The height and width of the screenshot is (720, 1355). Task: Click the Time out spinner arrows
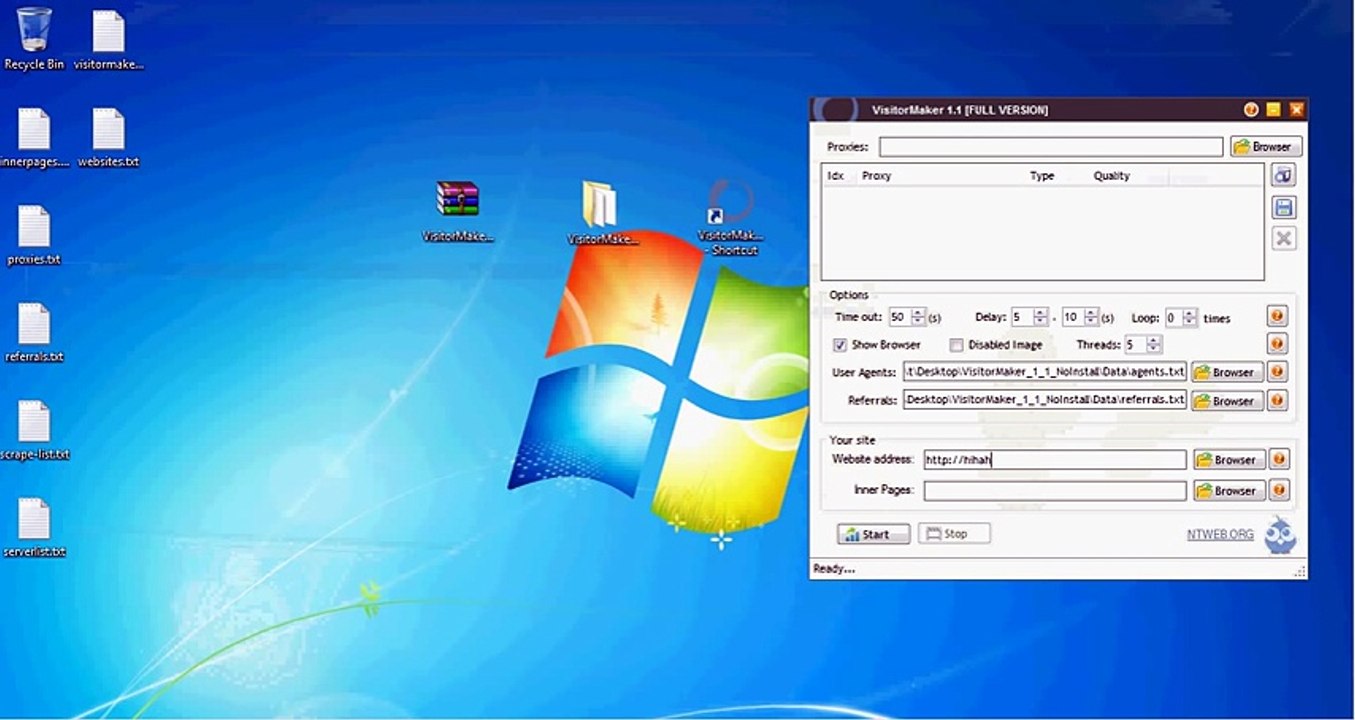pyautogui.click(x=919, y=317)
